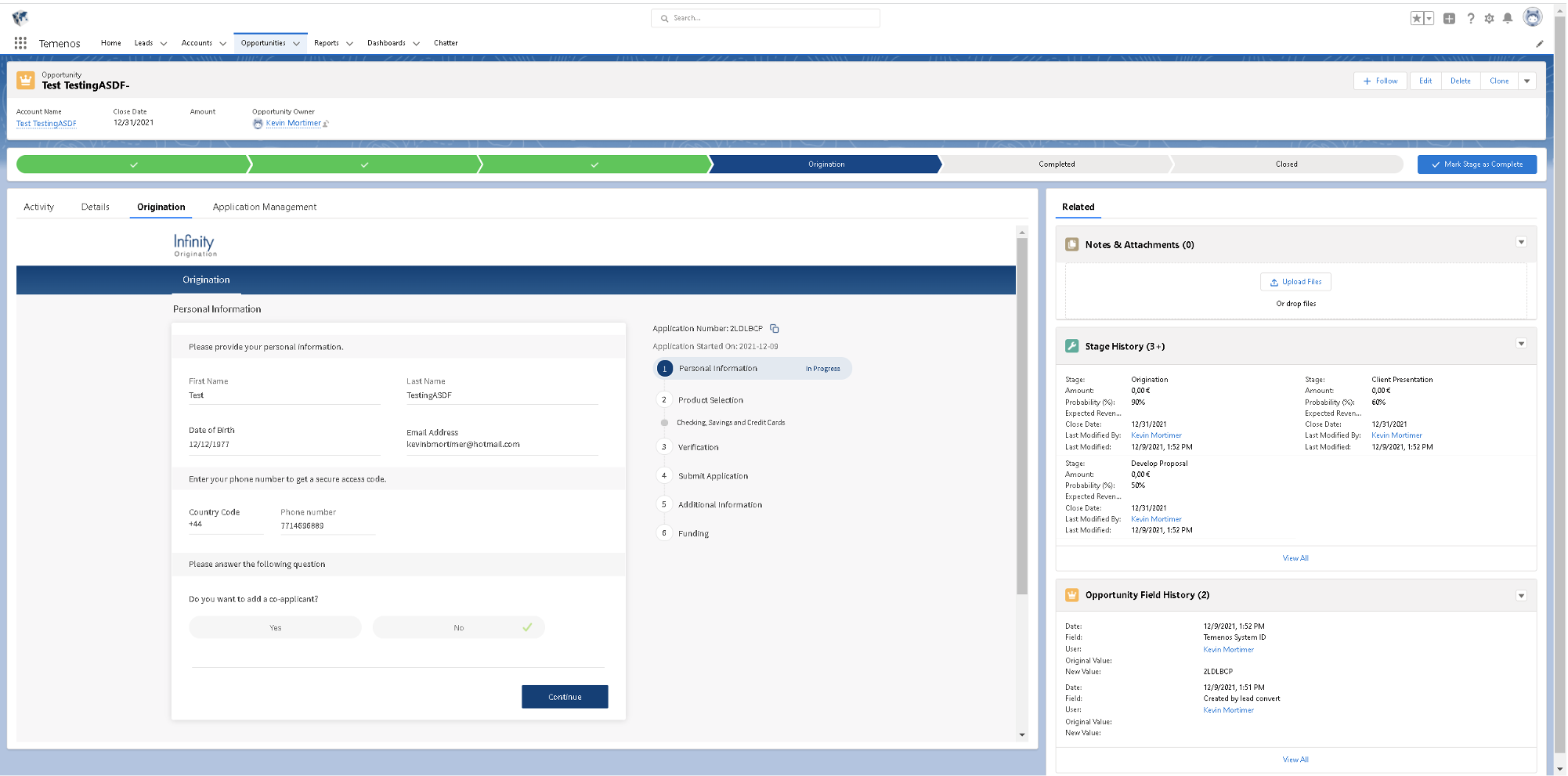Click the First Name input field

click(x=284, y=395)
